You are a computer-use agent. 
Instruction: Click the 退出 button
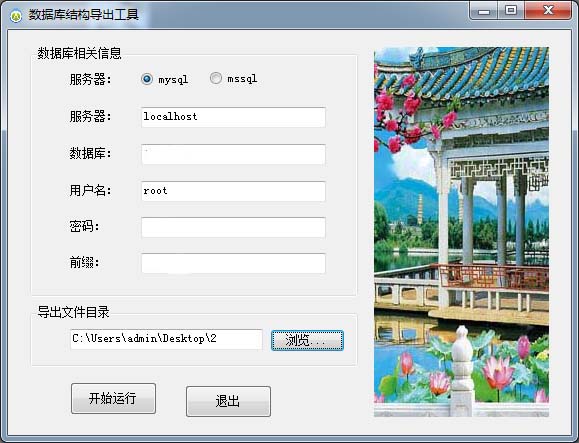[x=228, y=401]
